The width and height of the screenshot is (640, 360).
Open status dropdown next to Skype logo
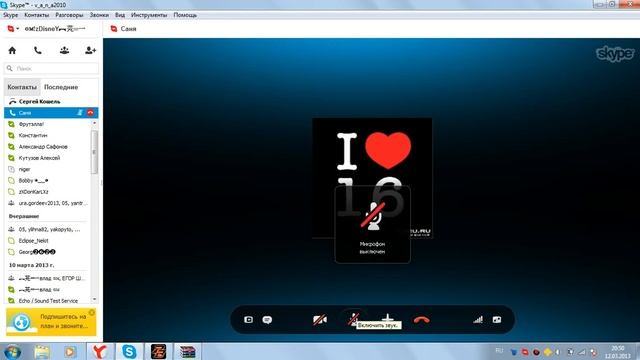pos(13,29)
